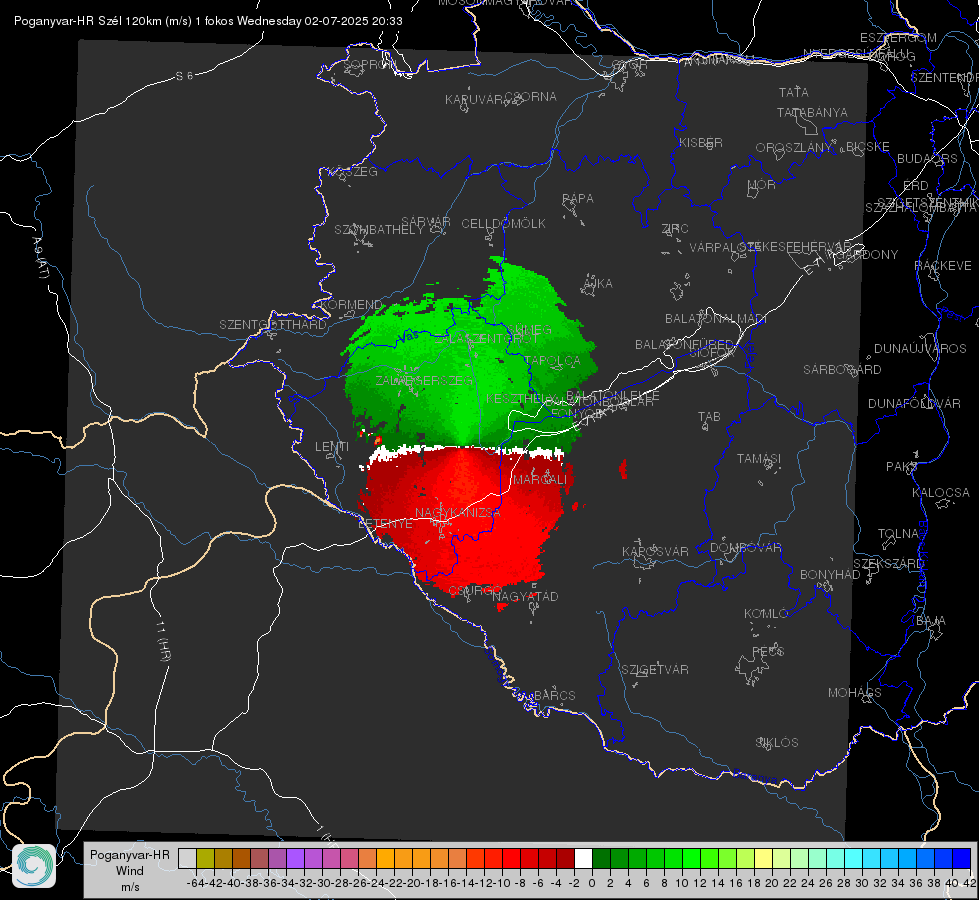The height and width of the screenshot is (900, 979).
Task: Click the NAGYKANIZSA city label
Action: (x=458, y=513)
